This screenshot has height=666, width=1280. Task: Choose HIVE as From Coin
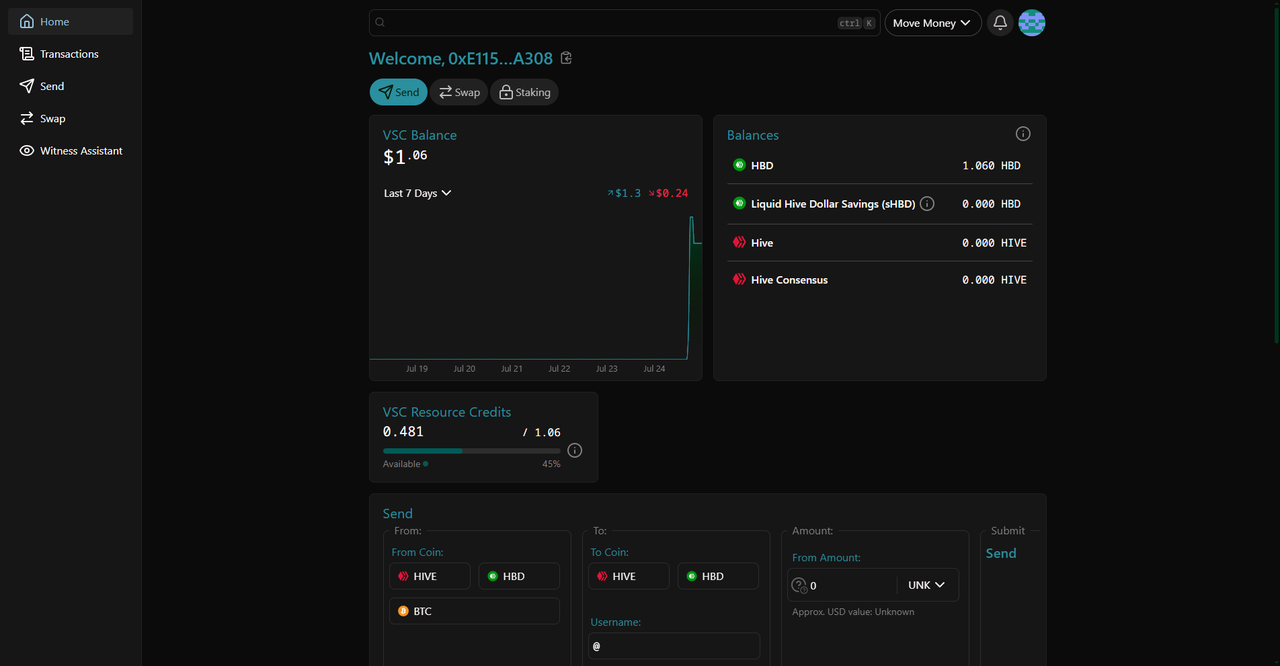[430, 576]
